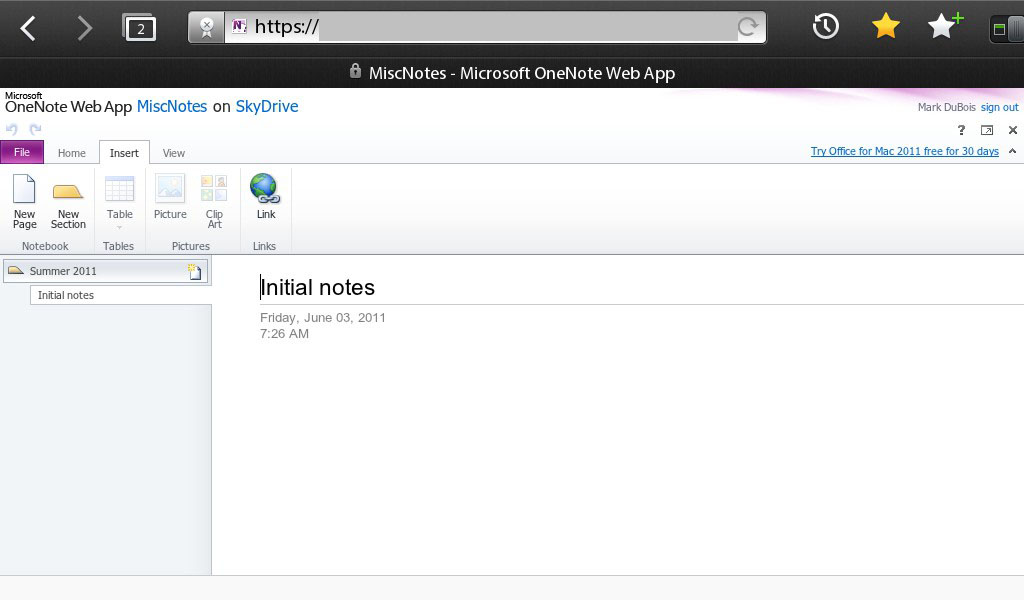Click the OneNote favicon in the address bar
This screenshot has width=1024, height=600.
[x=239, y=26]
